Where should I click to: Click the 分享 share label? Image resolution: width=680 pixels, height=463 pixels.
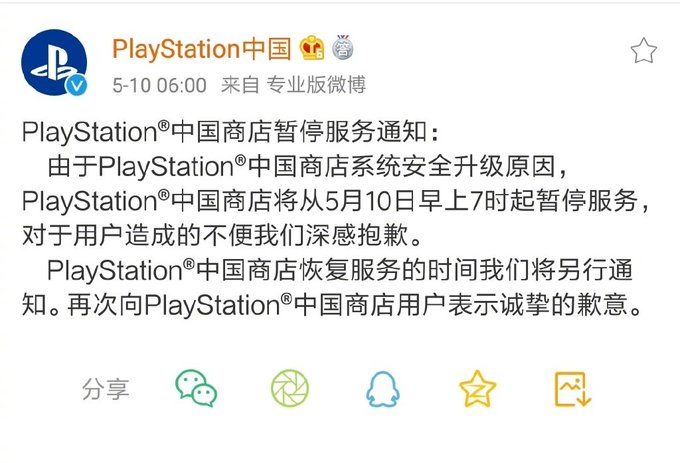pos(106,389)
